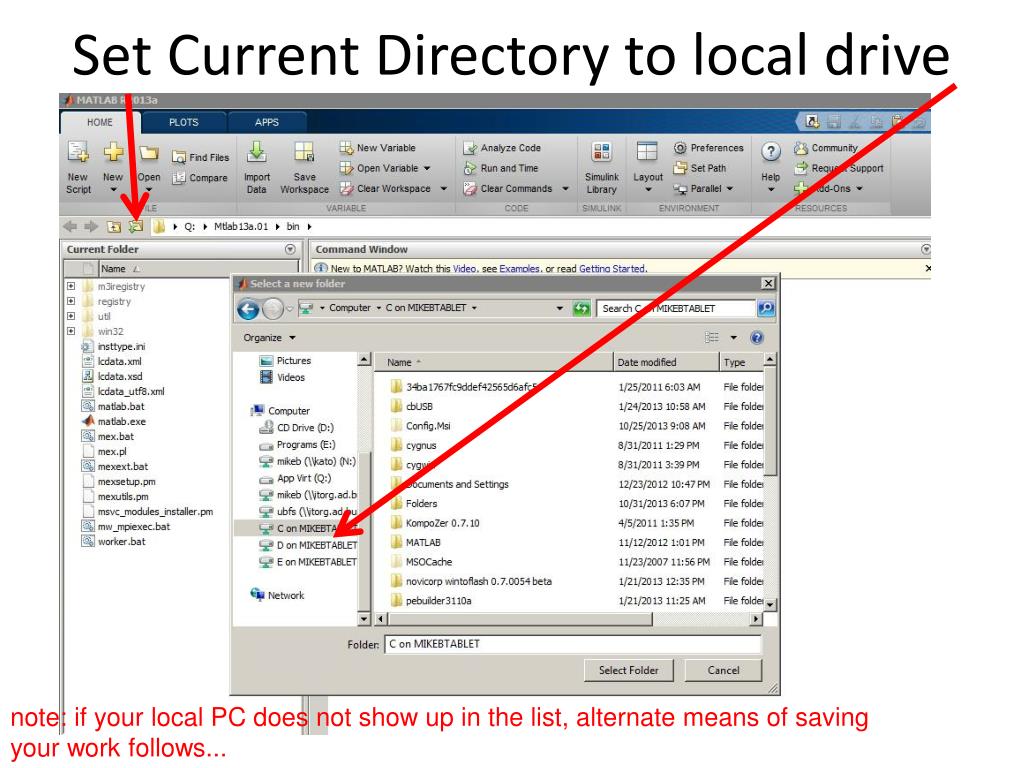
Task: Select Pictures in navigation pane
Action: (285, 360)
